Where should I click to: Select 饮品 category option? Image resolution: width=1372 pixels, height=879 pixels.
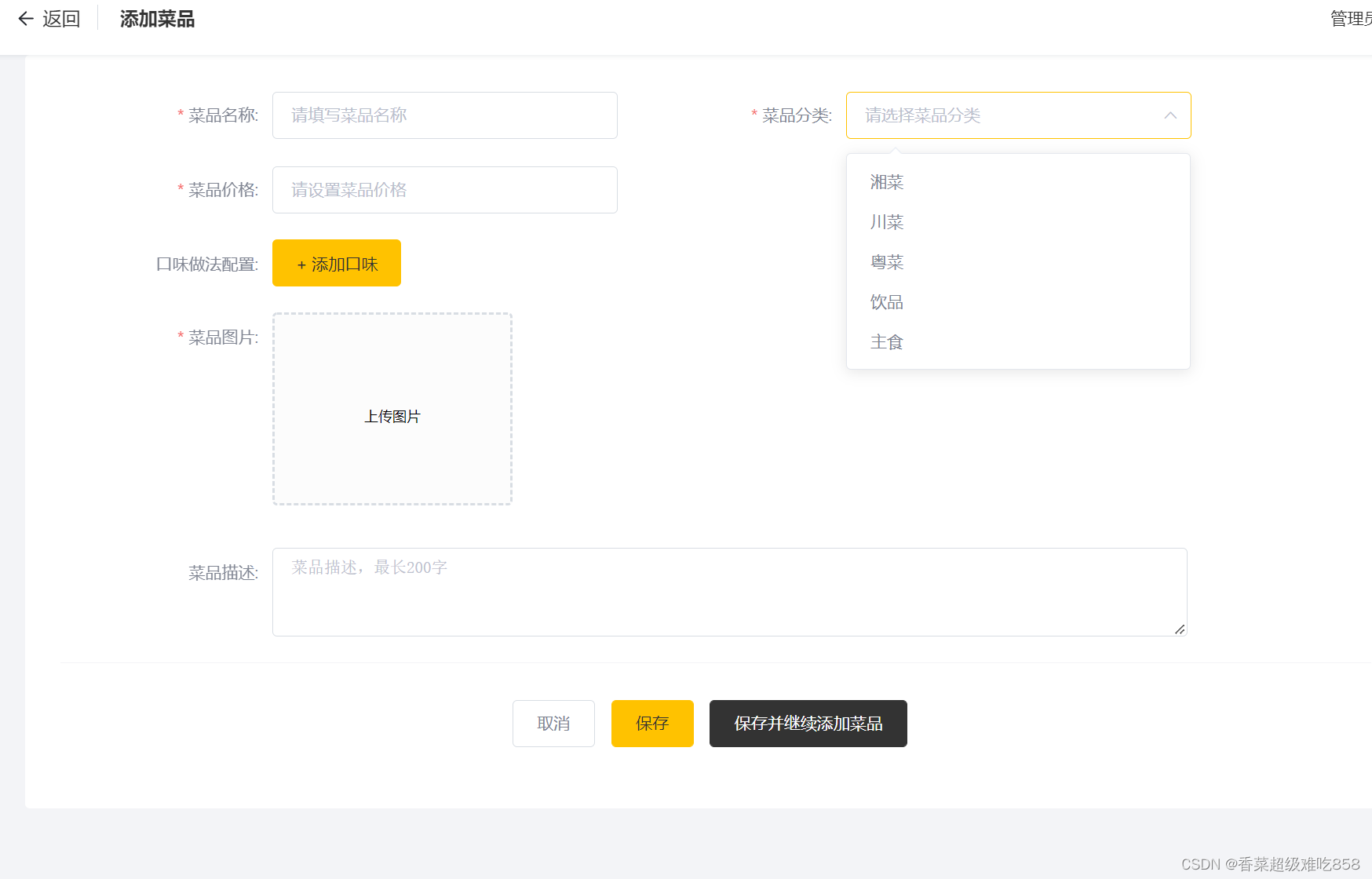(x=1018, y=302)
